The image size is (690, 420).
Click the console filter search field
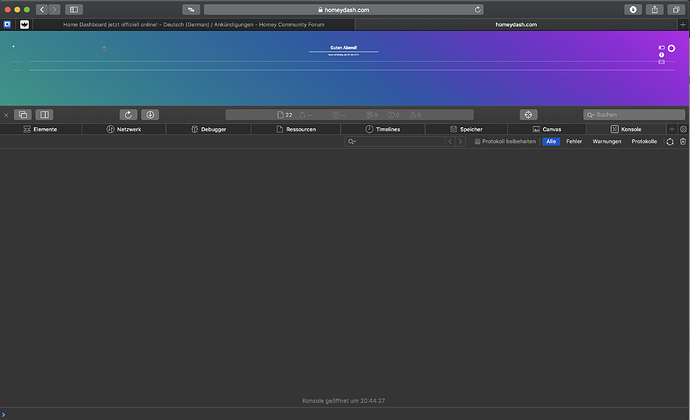(394, 141)
